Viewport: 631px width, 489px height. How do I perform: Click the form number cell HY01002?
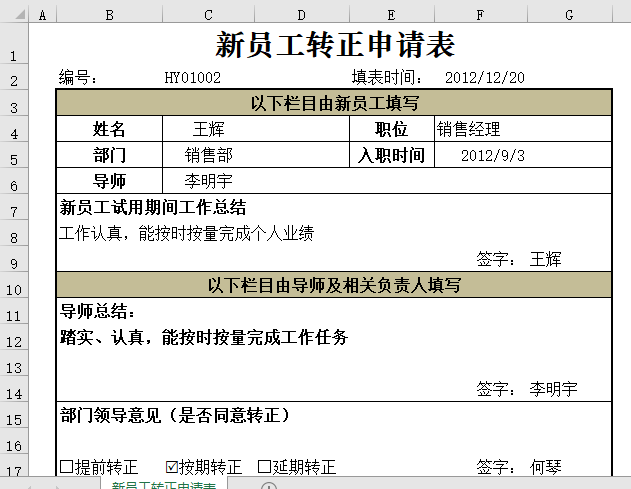192,77
